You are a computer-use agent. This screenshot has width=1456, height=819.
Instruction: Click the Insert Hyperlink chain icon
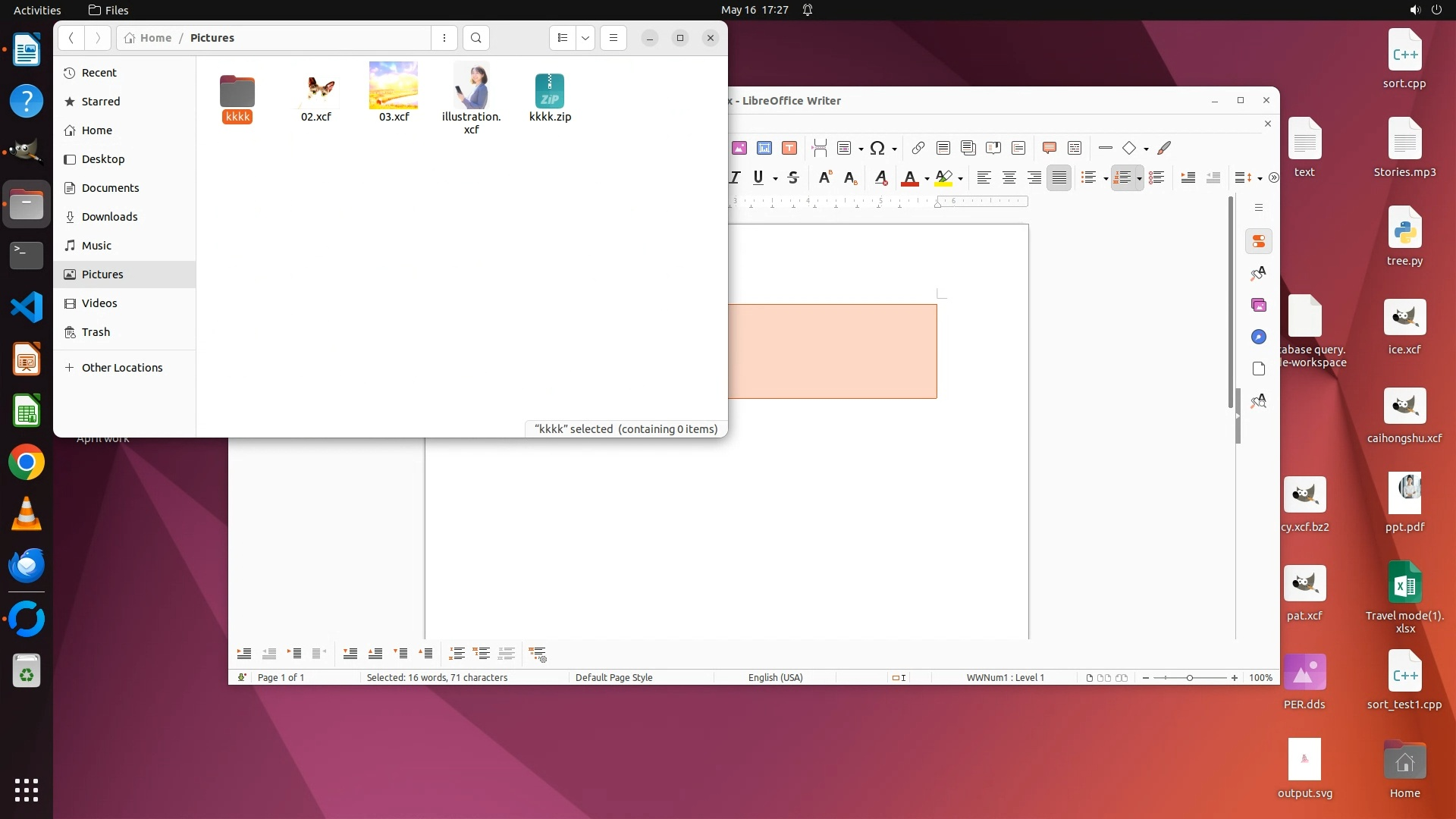pyautogui.click(x=918, y=148)
